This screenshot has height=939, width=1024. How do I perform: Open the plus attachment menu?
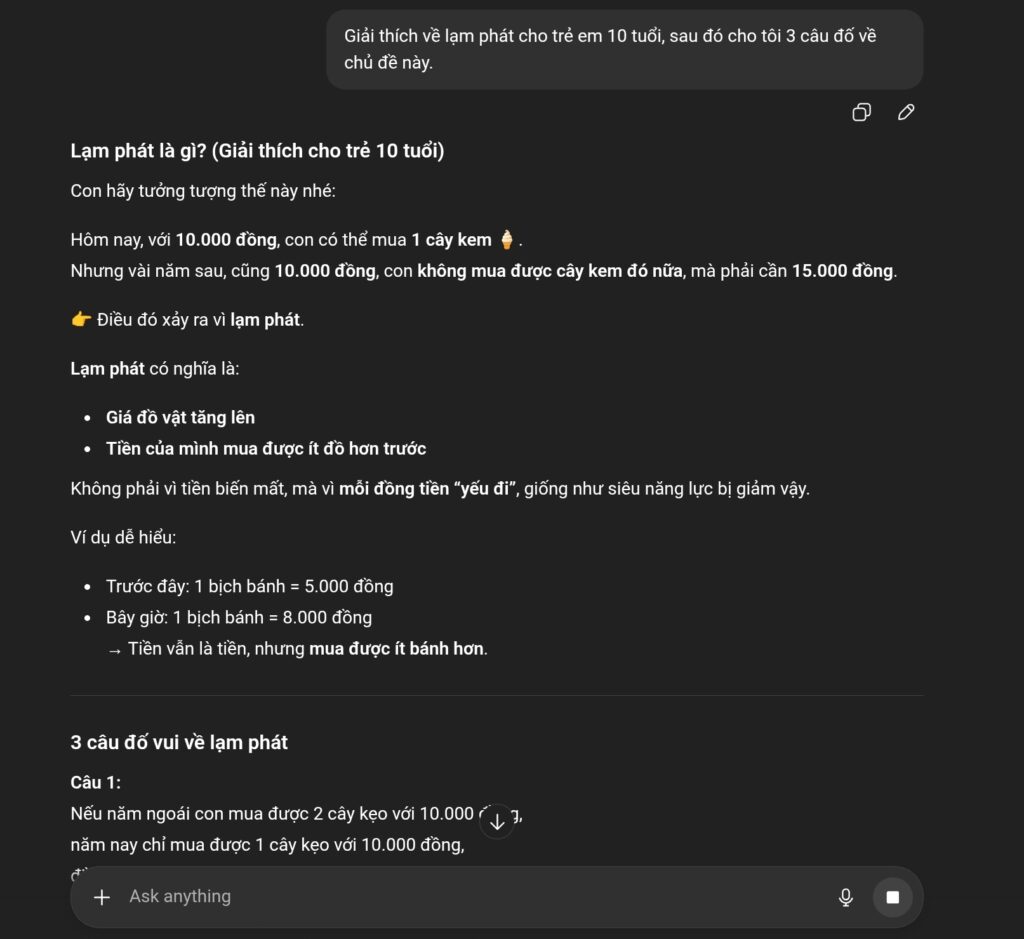(102, 897)
